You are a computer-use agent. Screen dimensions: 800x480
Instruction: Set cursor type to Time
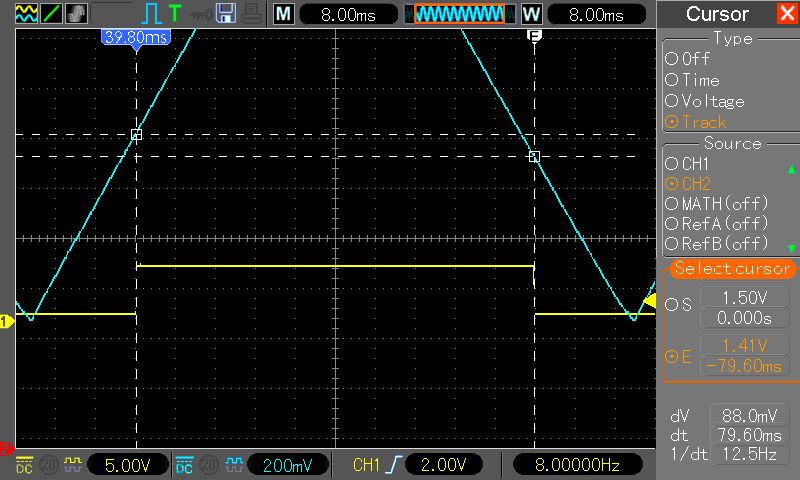point(692,80)
